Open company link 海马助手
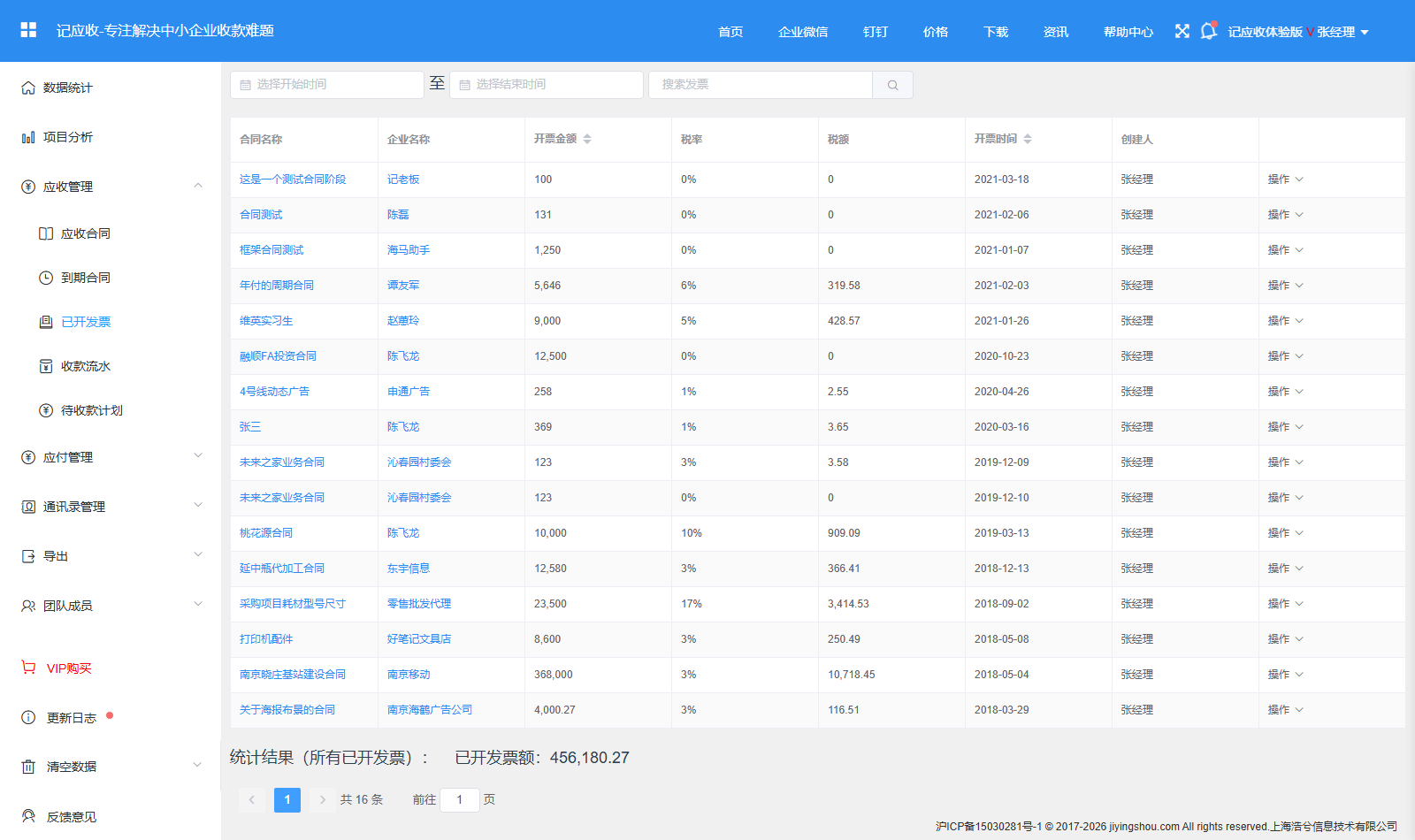 point(409,250)
